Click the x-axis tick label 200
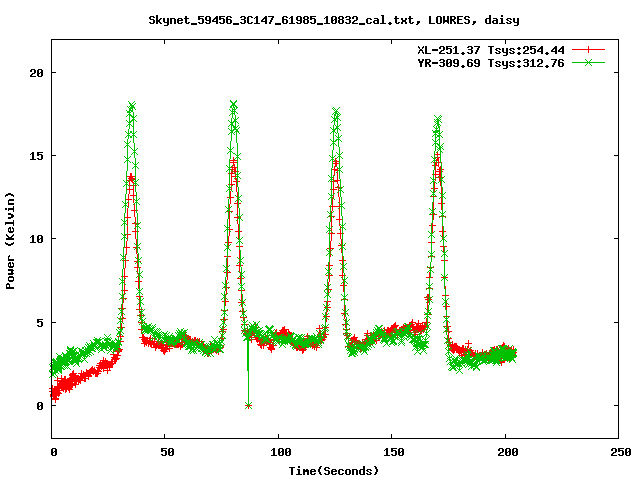Image resolution: width=640 pixels, height=480 pixels. pos(508,452)
